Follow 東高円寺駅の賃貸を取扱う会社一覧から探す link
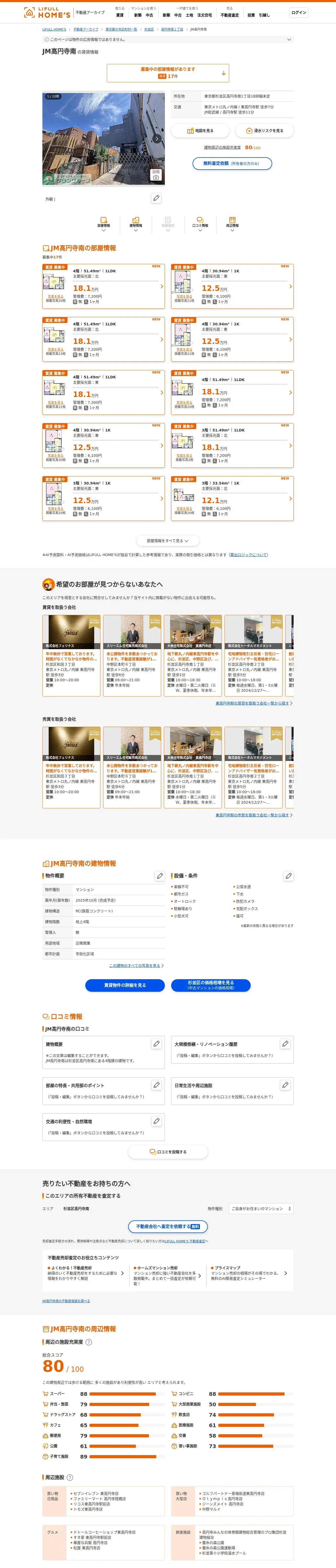Screen dimensions: 336x1568 pos(253,703)
